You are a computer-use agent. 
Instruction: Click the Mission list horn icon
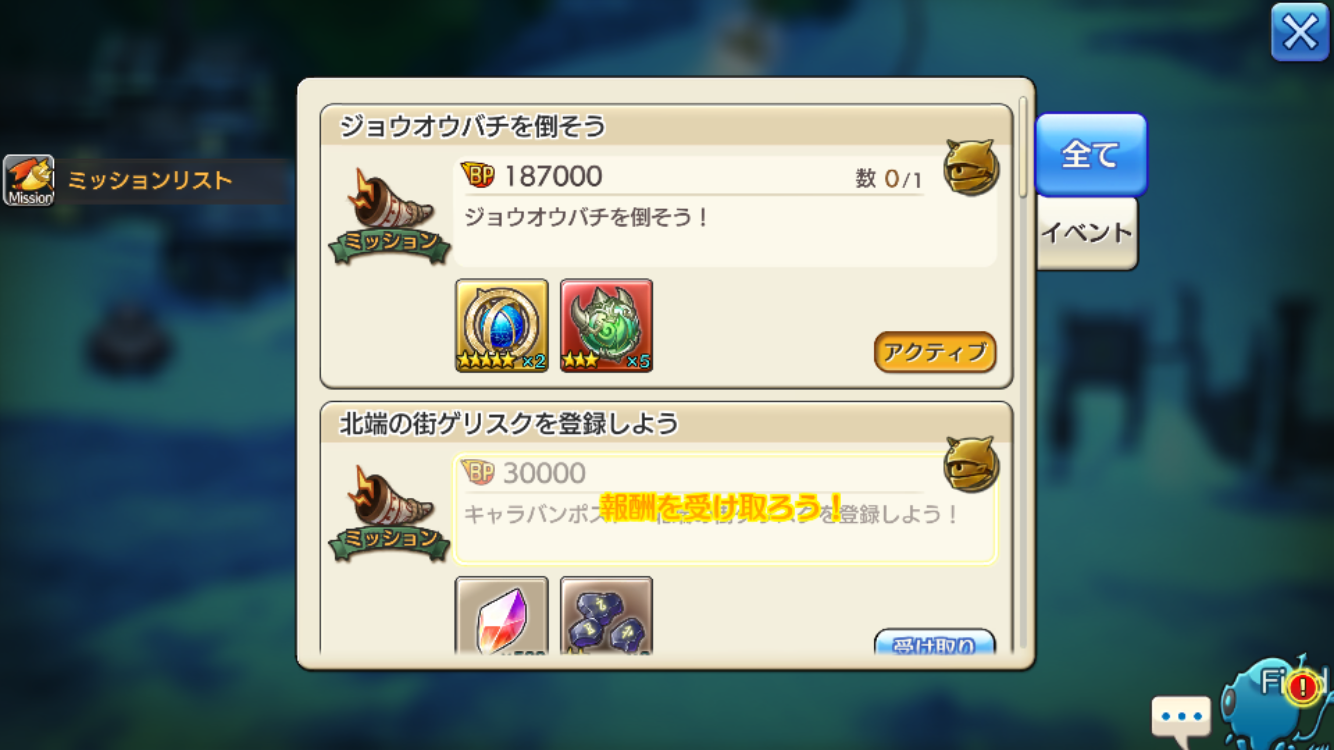(29, 181)
